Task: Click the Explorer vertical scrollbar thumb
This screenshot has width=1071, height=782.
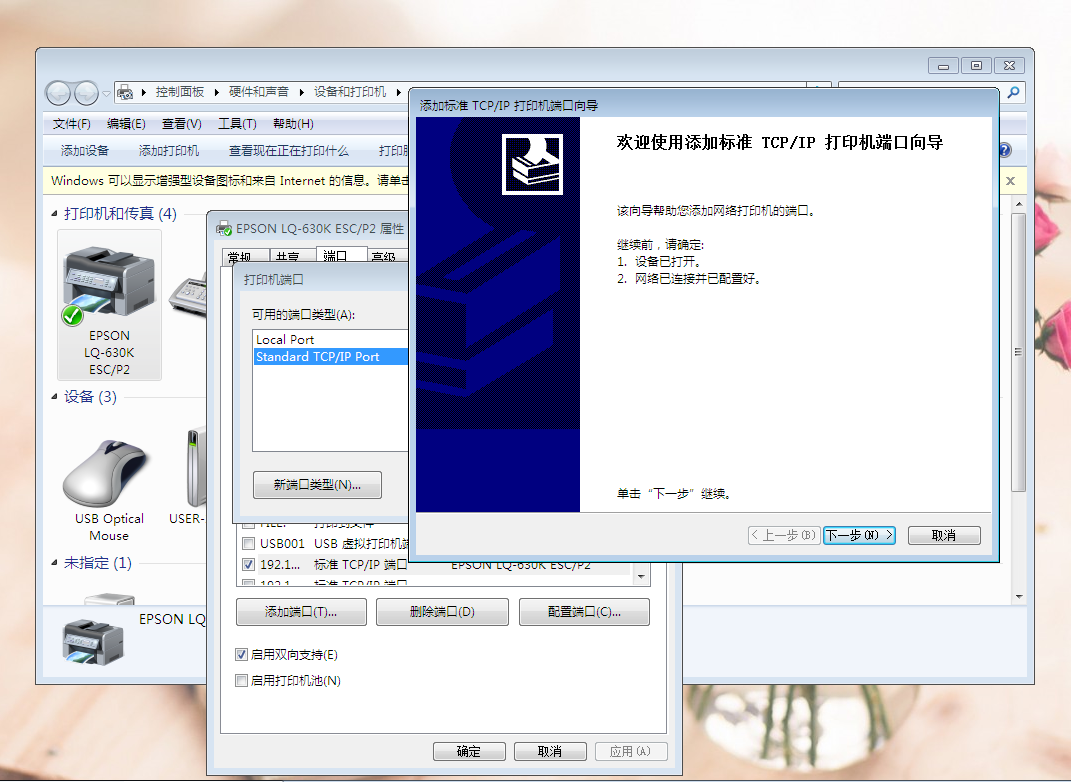Action: (x=1018, y=352)
